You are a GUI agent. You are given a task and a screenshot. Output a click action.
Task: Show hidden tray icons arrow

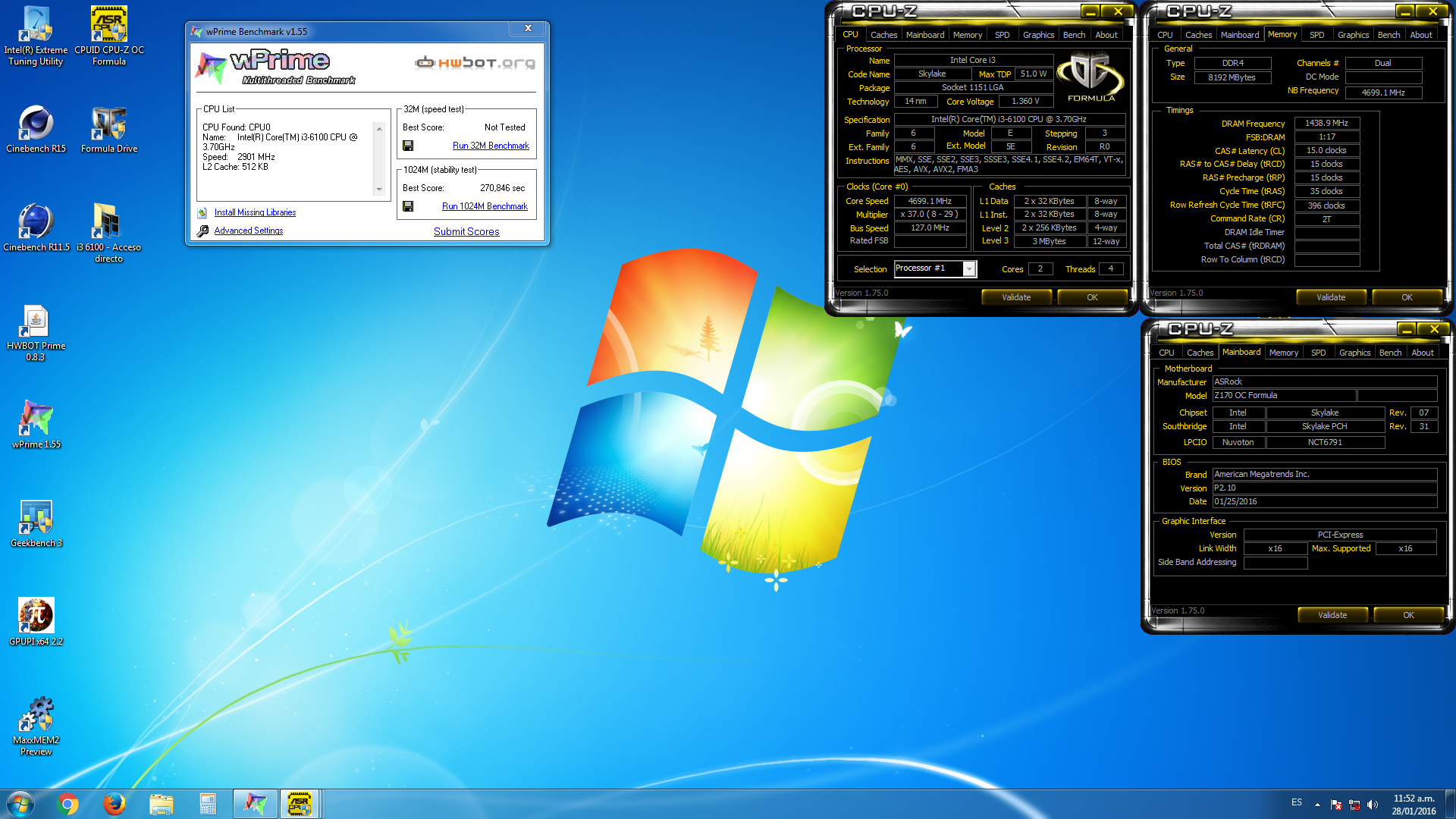1317,805
